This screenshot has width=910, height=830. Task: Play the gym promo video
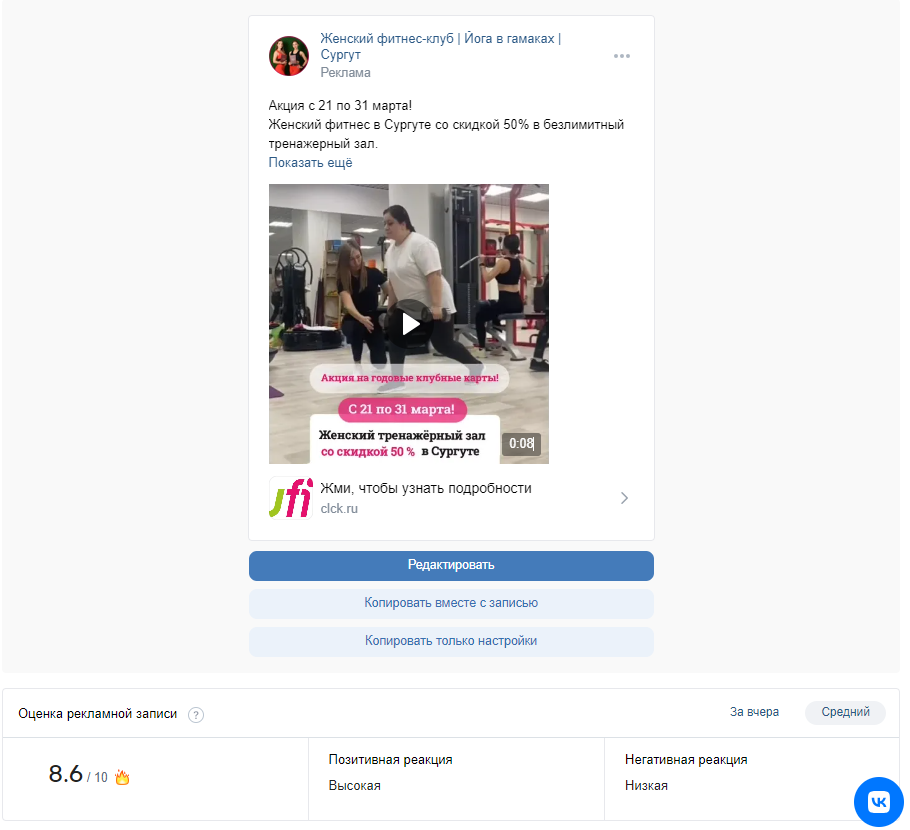click(410, 324)
